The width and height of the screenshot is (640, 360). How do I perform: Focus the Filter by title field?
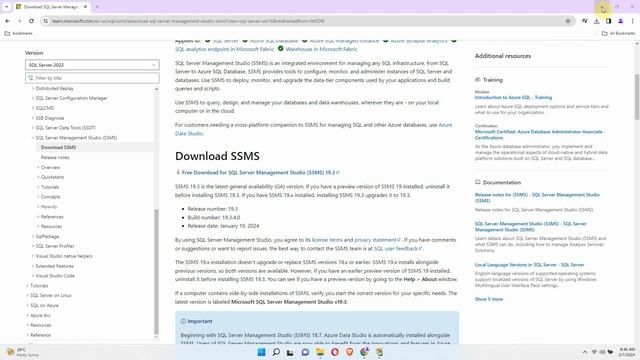tap(92, 78)
